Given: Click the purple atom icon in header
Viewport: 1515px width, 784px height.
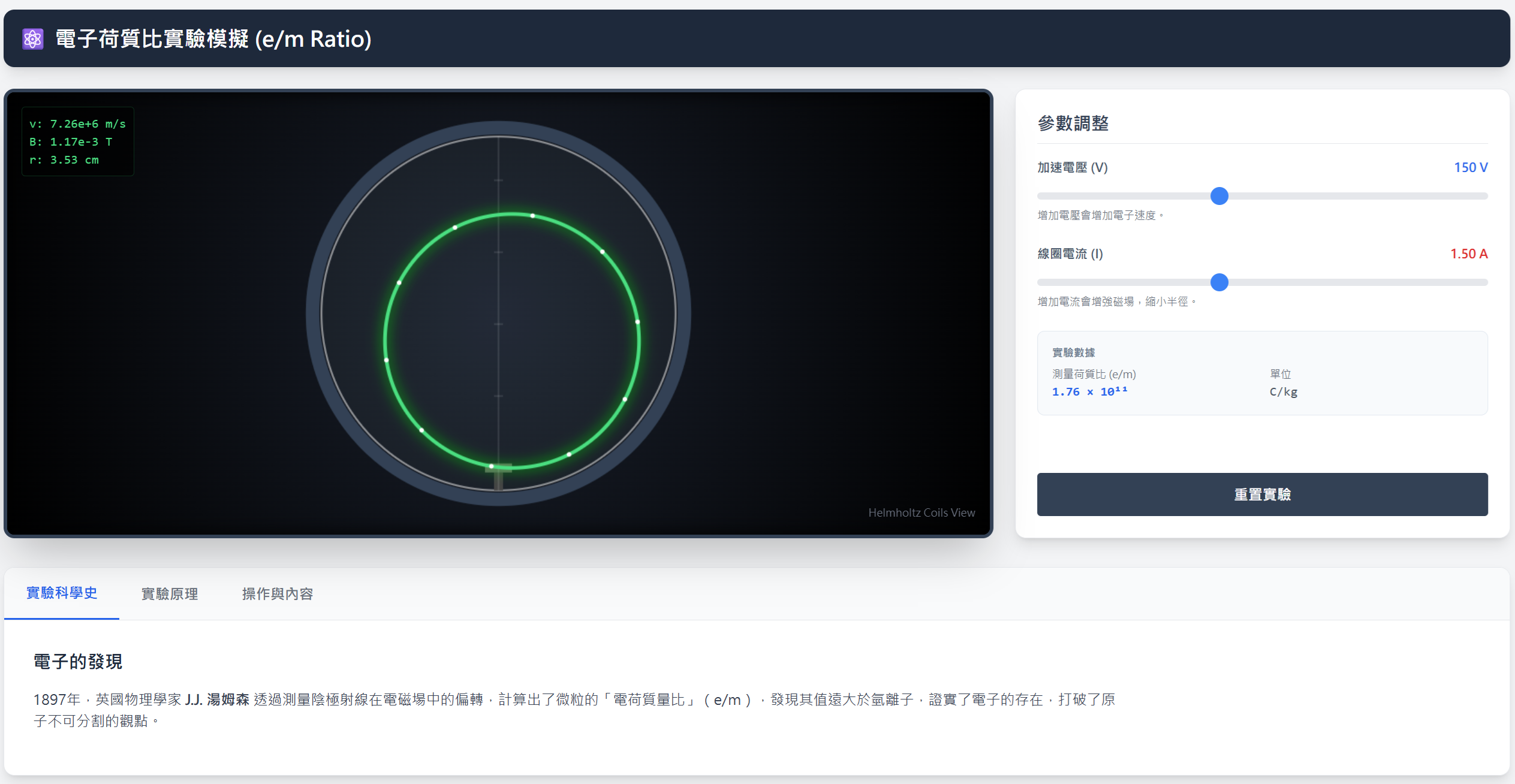Looking at the screenshot, I should (x=33, y=39).
